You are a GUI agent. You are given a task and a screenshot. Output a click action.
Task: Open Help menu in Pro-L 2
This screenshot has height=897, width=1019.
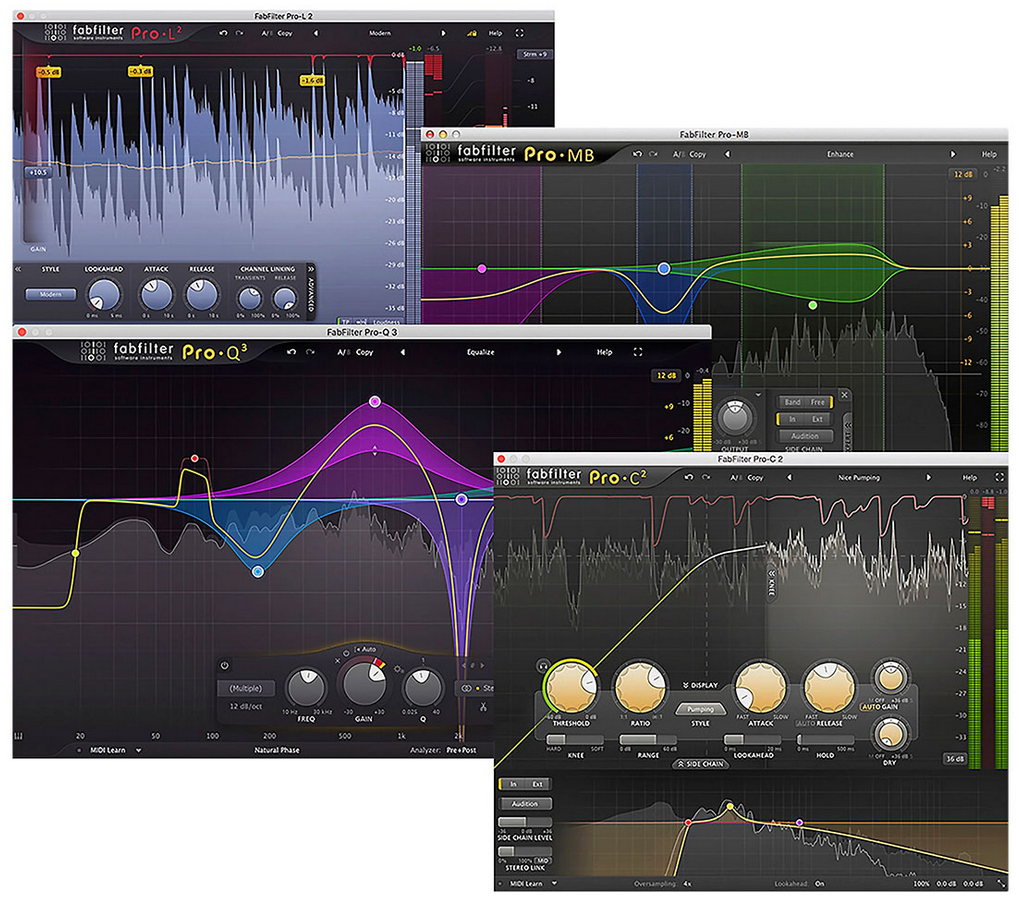tap(495, 33)
